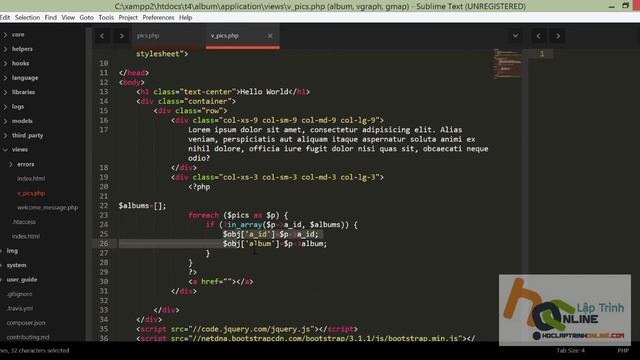The height and width of the screenshot is (360, 640).
Task: Select the v_pics.php tab
Action: [225, 36]
